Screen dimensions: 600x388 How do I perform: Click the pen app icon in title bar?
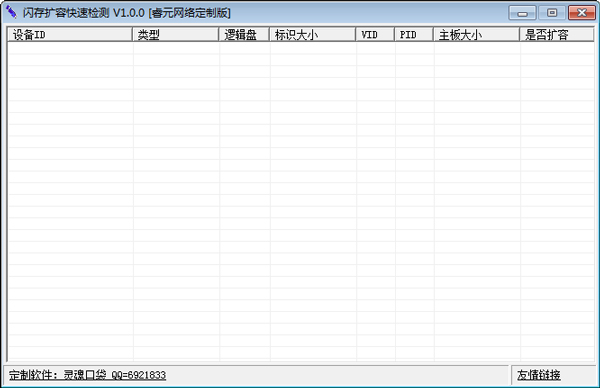11,12
